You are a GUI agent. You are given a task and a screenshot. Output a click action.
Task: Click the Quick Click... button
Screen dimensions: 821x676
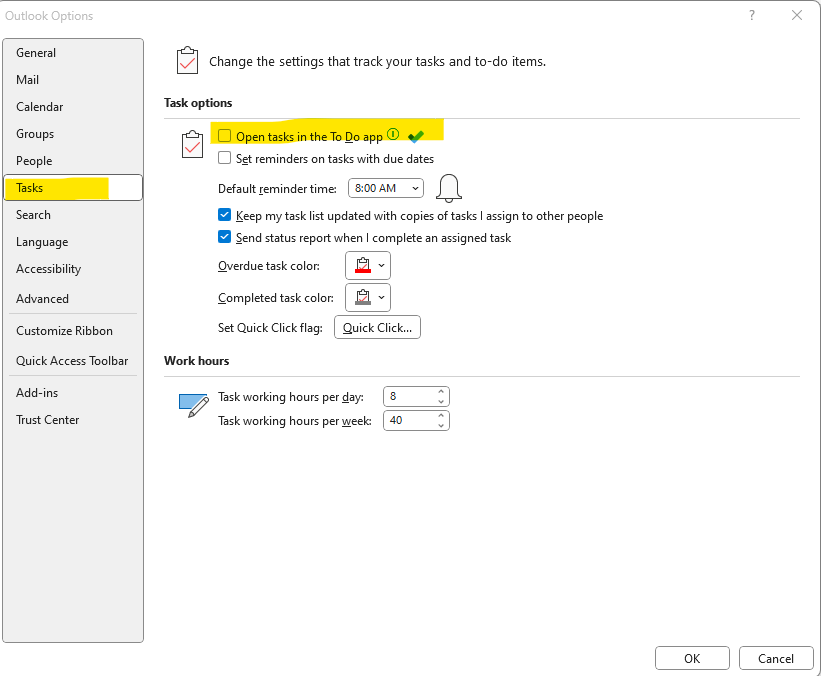coord(377,327)
